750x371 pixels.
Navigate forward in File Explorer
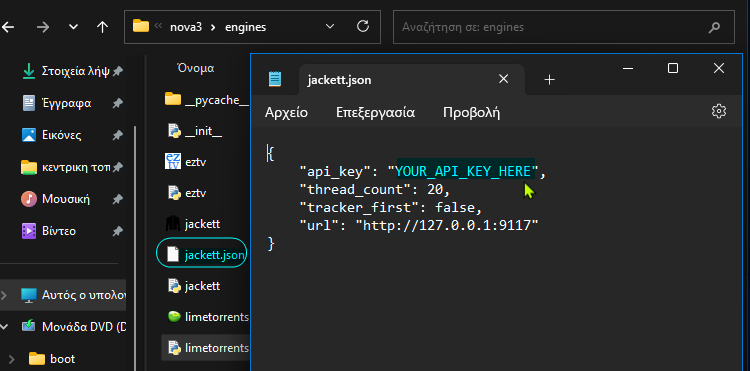pos(43,27)
